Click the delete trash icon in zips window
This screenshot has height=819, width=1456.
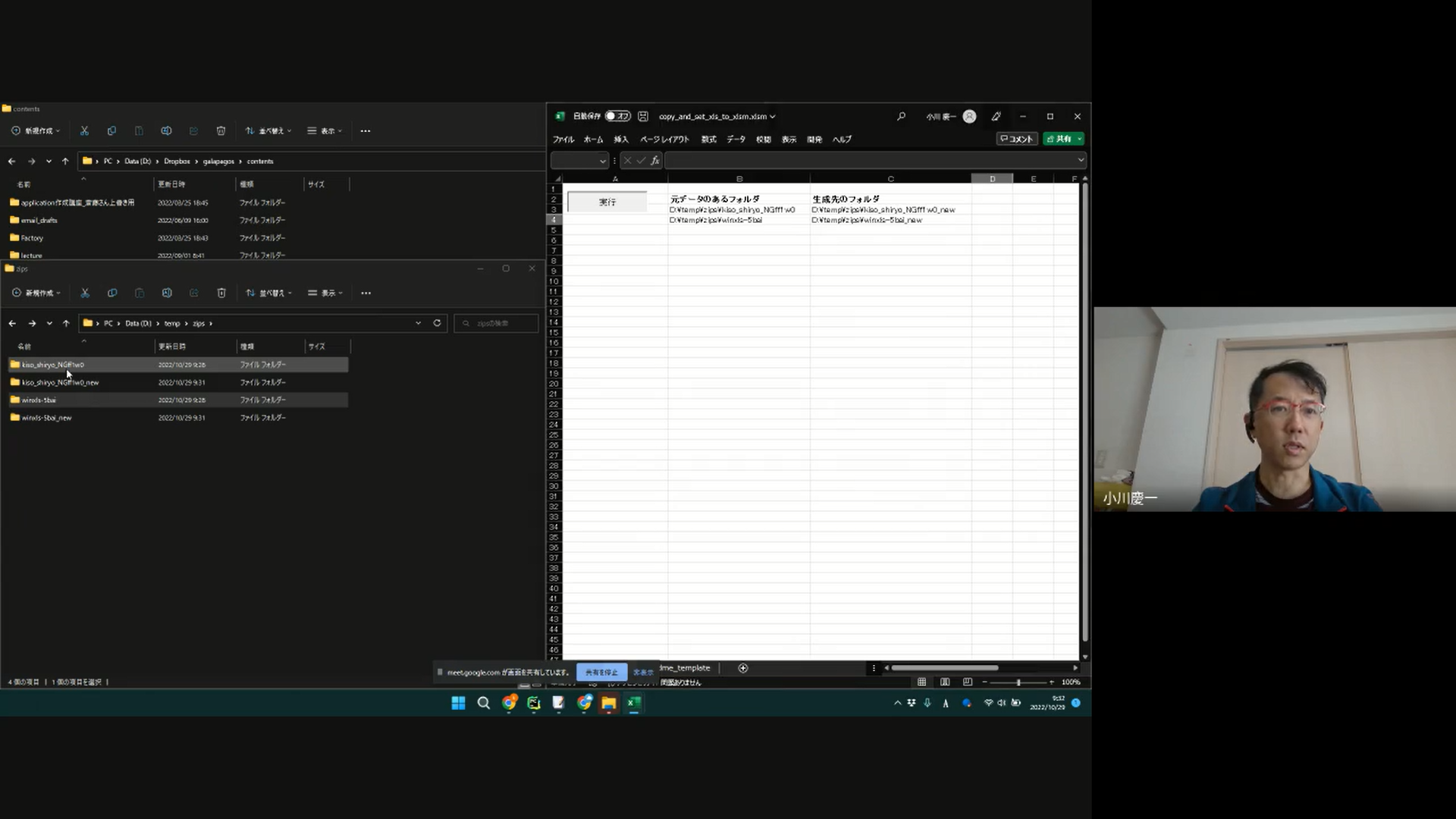(221, 293)
